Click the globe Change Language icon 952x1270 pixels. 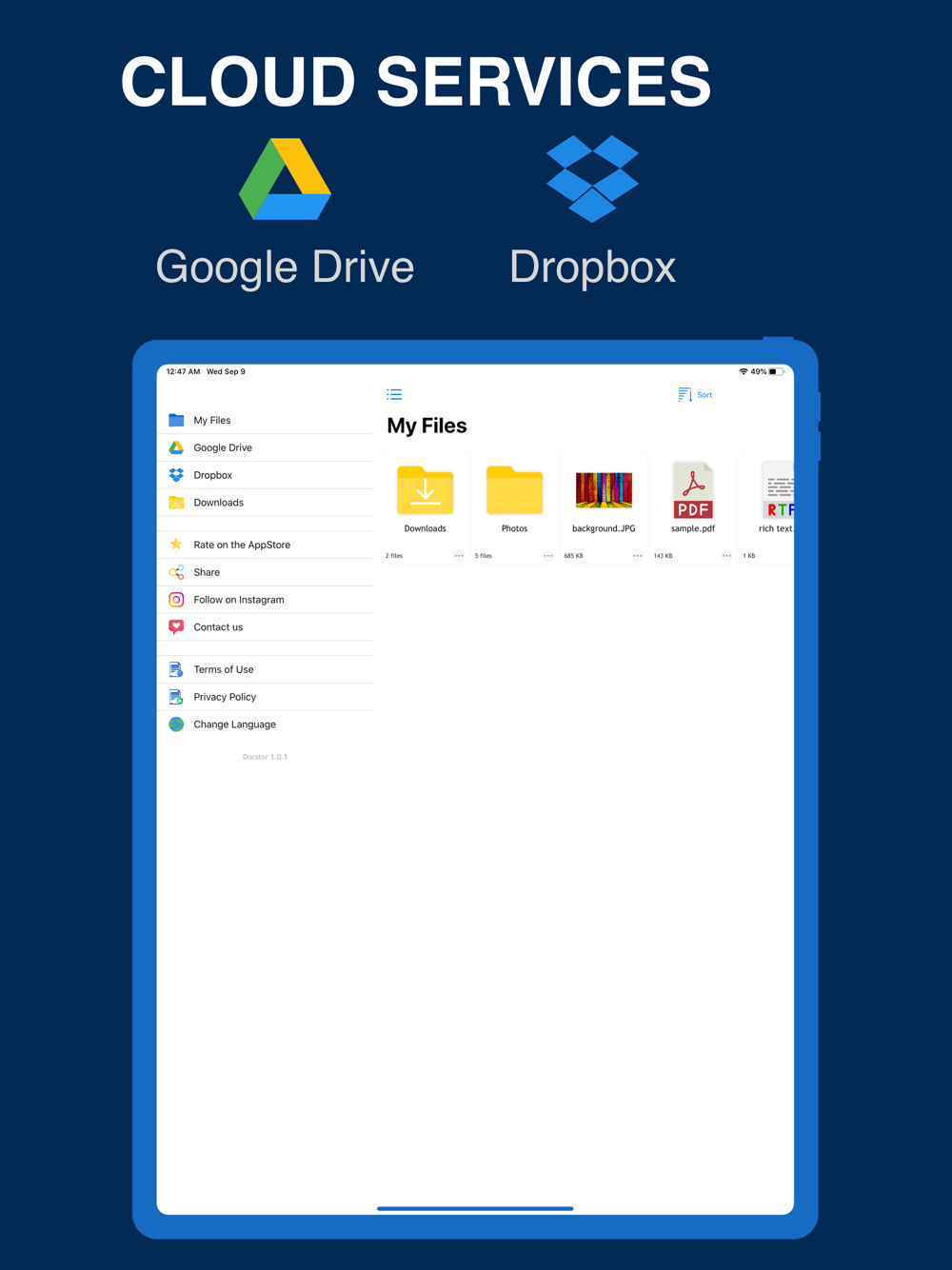[x=176, y=724]
